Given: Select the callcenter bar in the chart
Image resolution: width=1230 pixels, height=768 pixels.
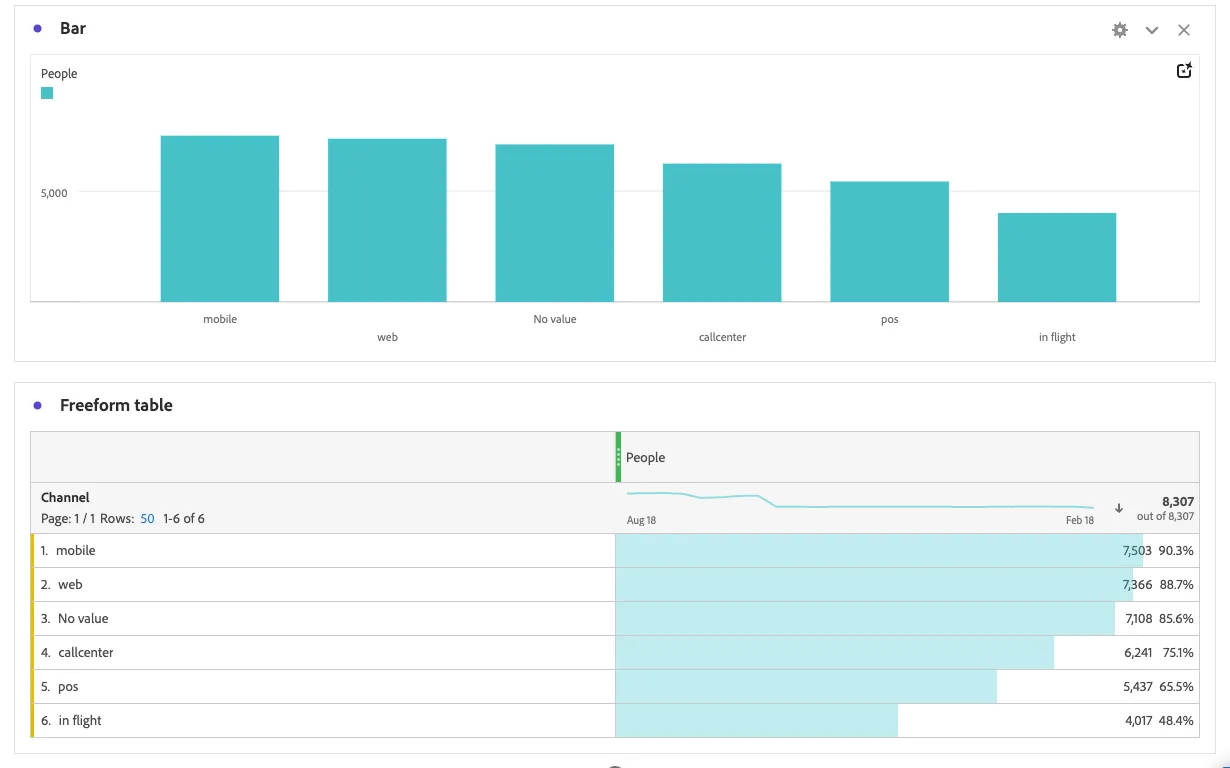Looking at the screenshot, I should pos(722,232).
